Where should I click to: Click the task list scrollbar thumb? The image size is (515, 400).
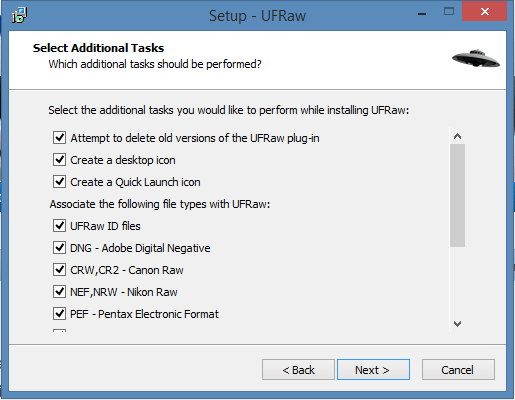click(x=457, y=196)
